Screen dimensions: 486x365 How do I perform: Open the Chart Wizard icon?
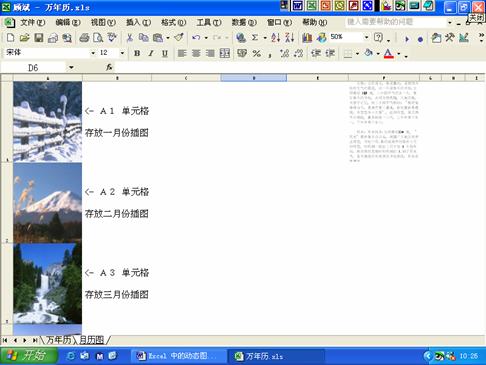(x=307, y=38)
